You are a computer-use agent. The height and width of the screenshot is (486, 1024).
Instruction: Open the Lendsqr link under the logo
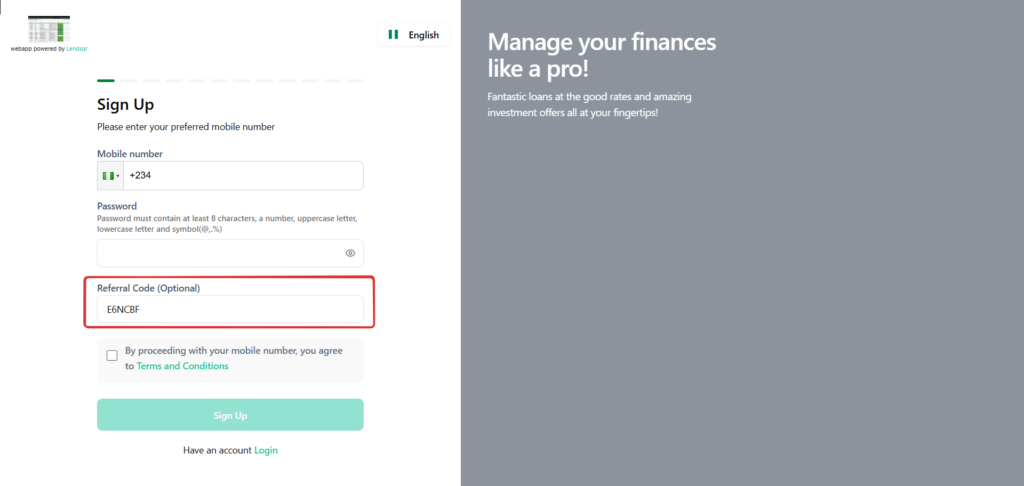coord(77,48)
